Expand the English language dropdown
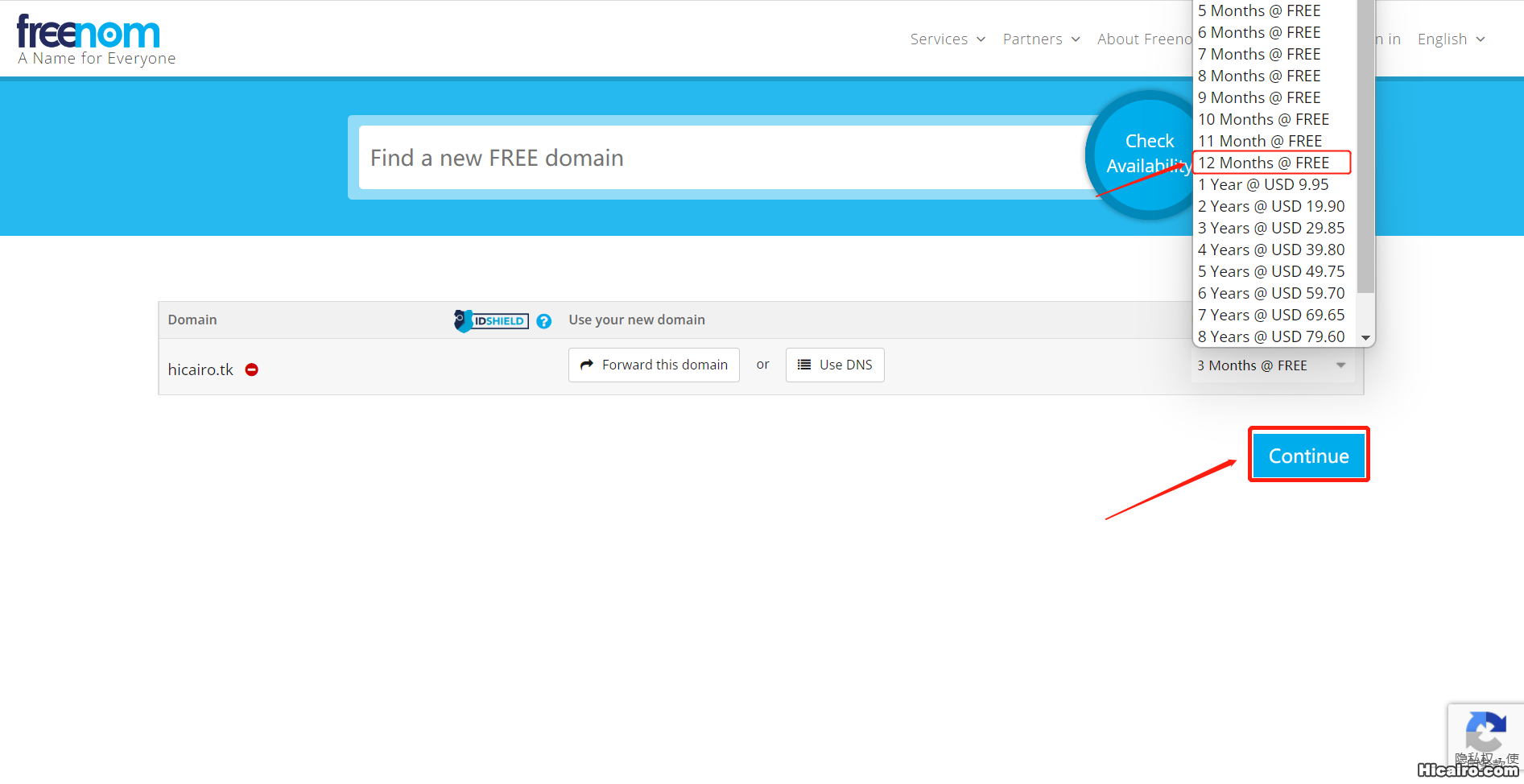This screenshot has width=1524, height=784. [x=1451, y=39]
